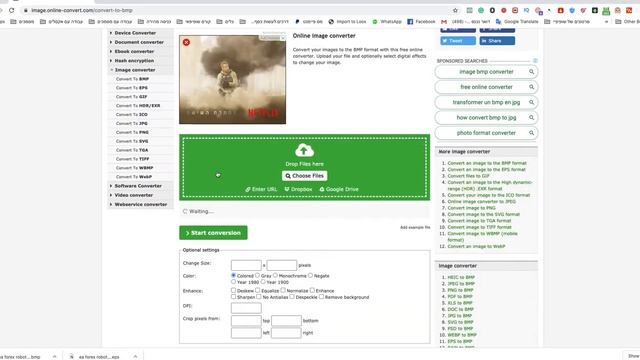Click the Crop pixels top field
The image size is (640, 360).
click(246, 320)
